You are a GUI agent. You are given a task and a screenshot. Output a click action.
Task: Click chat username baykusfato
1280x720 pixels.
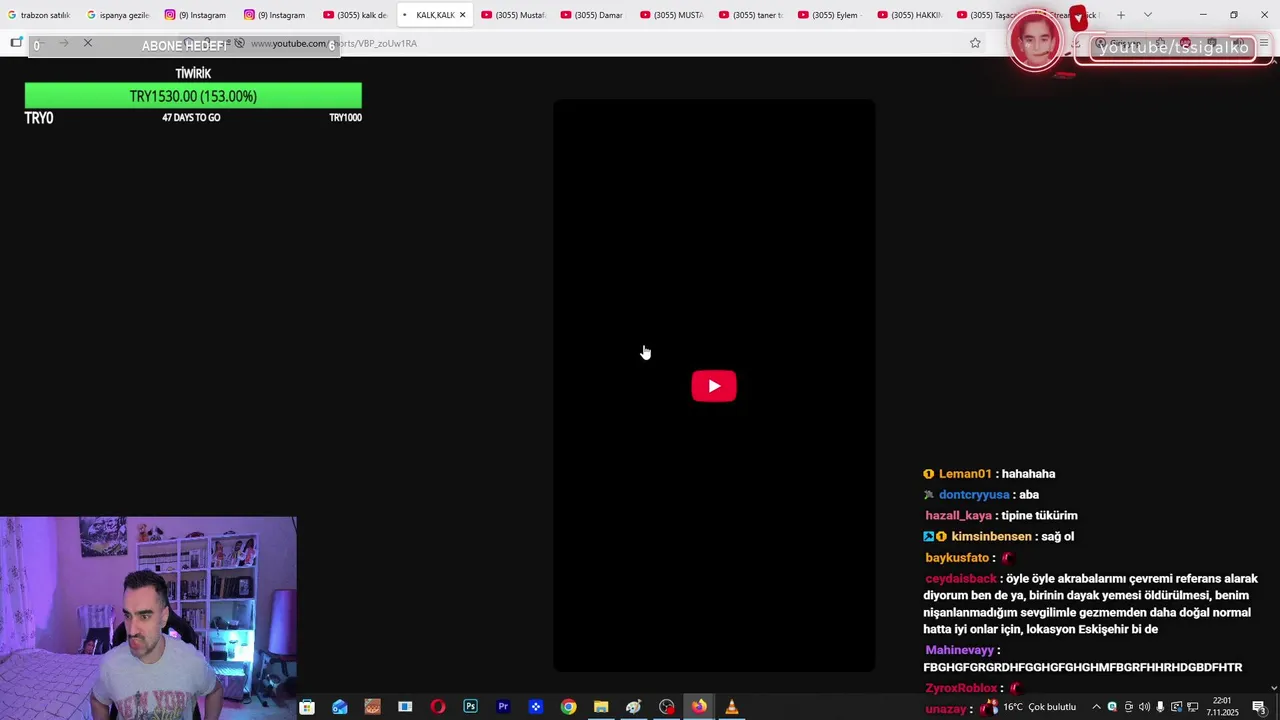point(957,558)
